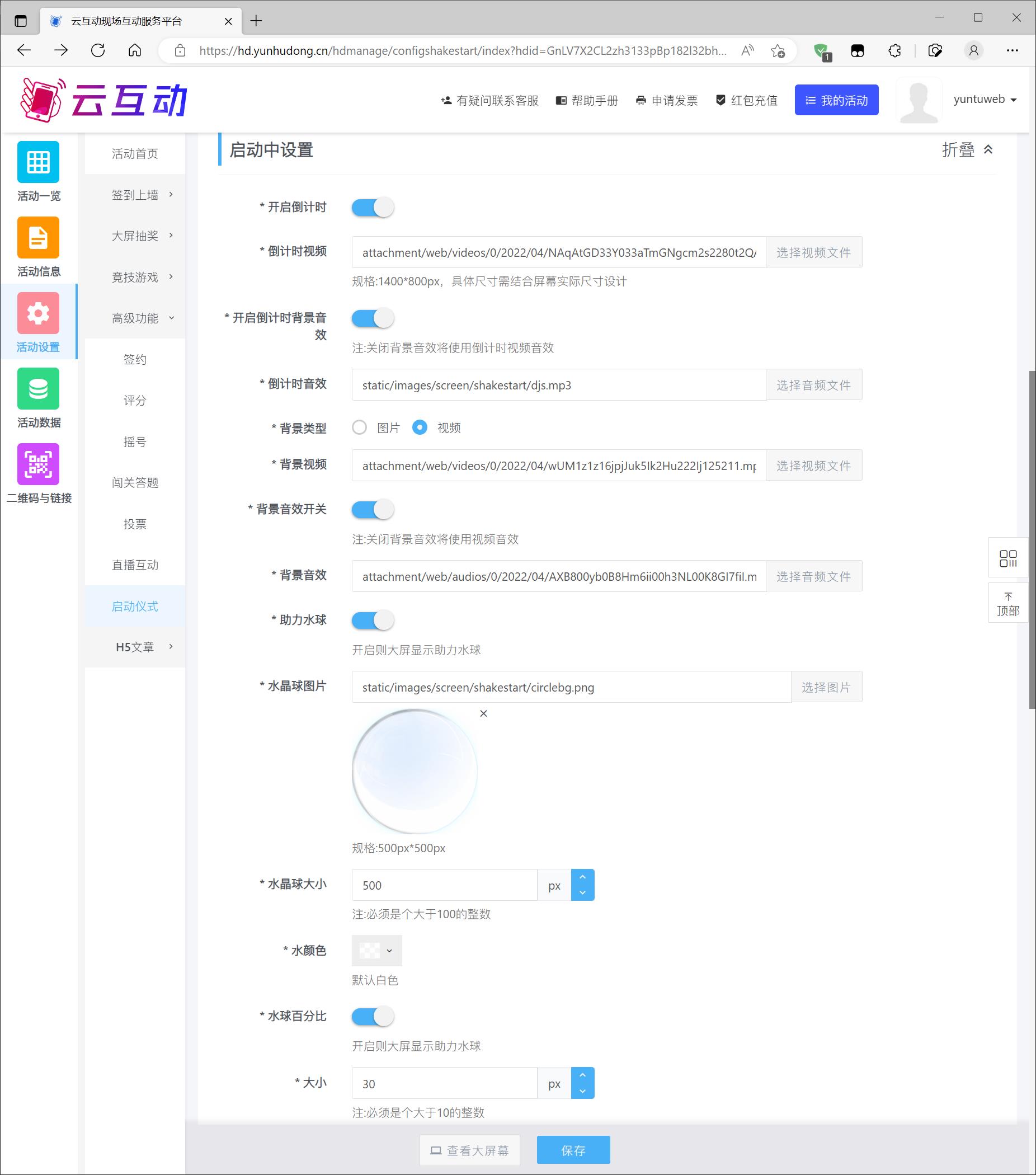The width and height of the screenshot is (1036, 1175).
Task: Open the green 活动数据 database icon
Action: click(38, 389)
